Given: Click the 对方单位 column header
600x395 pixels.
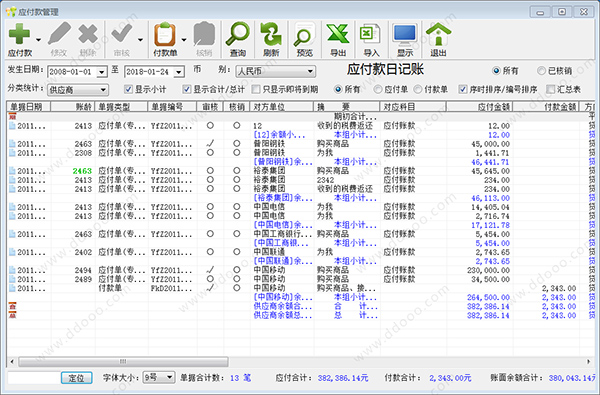Looking at the screenshot, I should [x=282, y=107].
